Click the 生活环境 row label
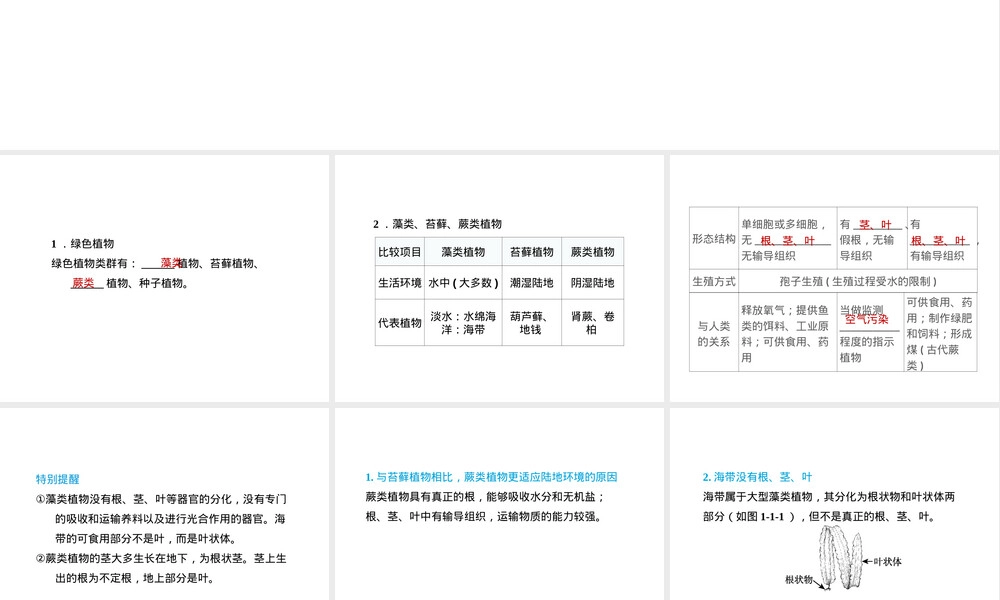1000x600 pixels. (400, 282)
